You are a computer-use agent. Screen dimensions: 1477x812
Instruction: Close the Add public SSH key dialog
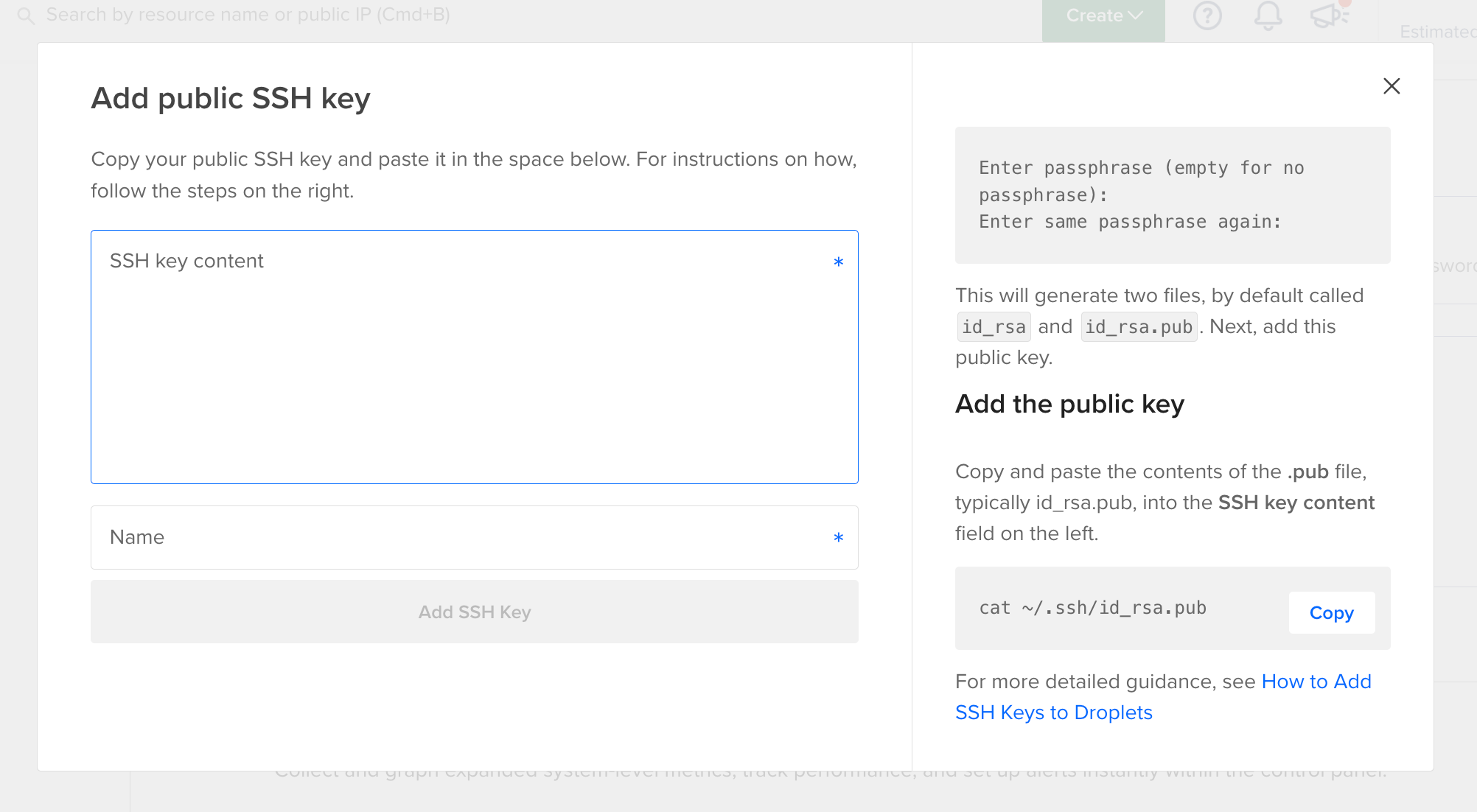coord(1391,86)
